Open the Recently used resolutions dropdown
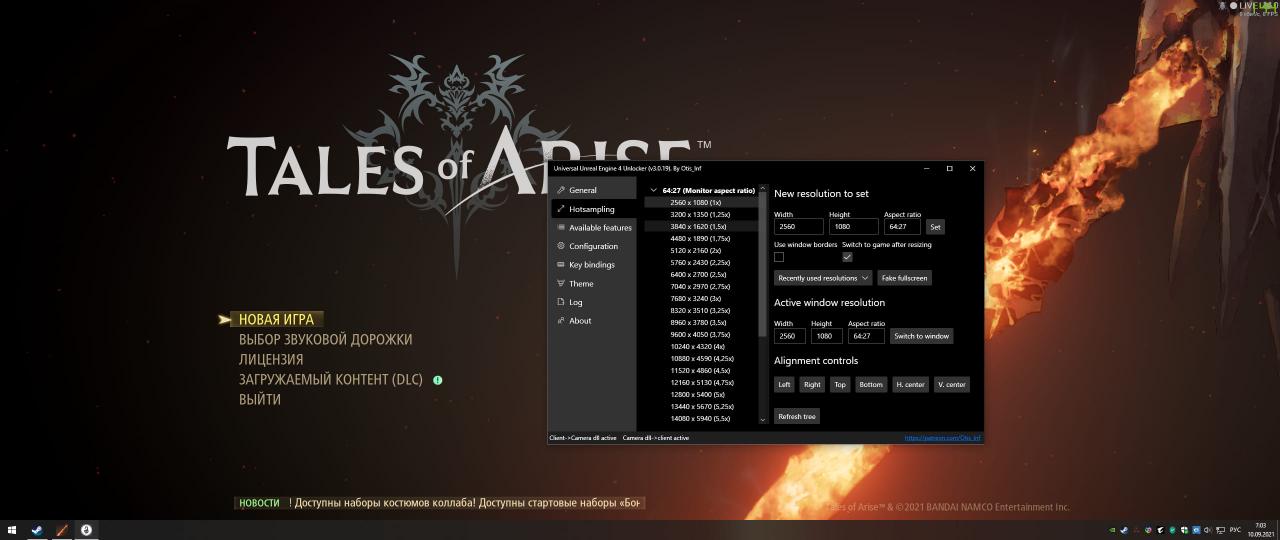The width and height of the screenshot is (1280, 540). coord(823,278)
